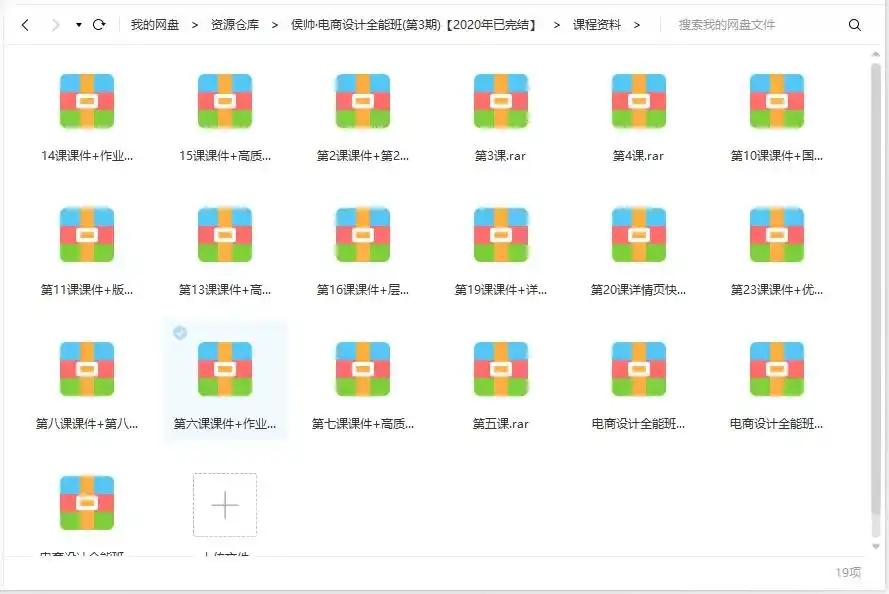889x594 pixels.
Task: Click file name 第19课课件+详...
Action: click(501, 290)
